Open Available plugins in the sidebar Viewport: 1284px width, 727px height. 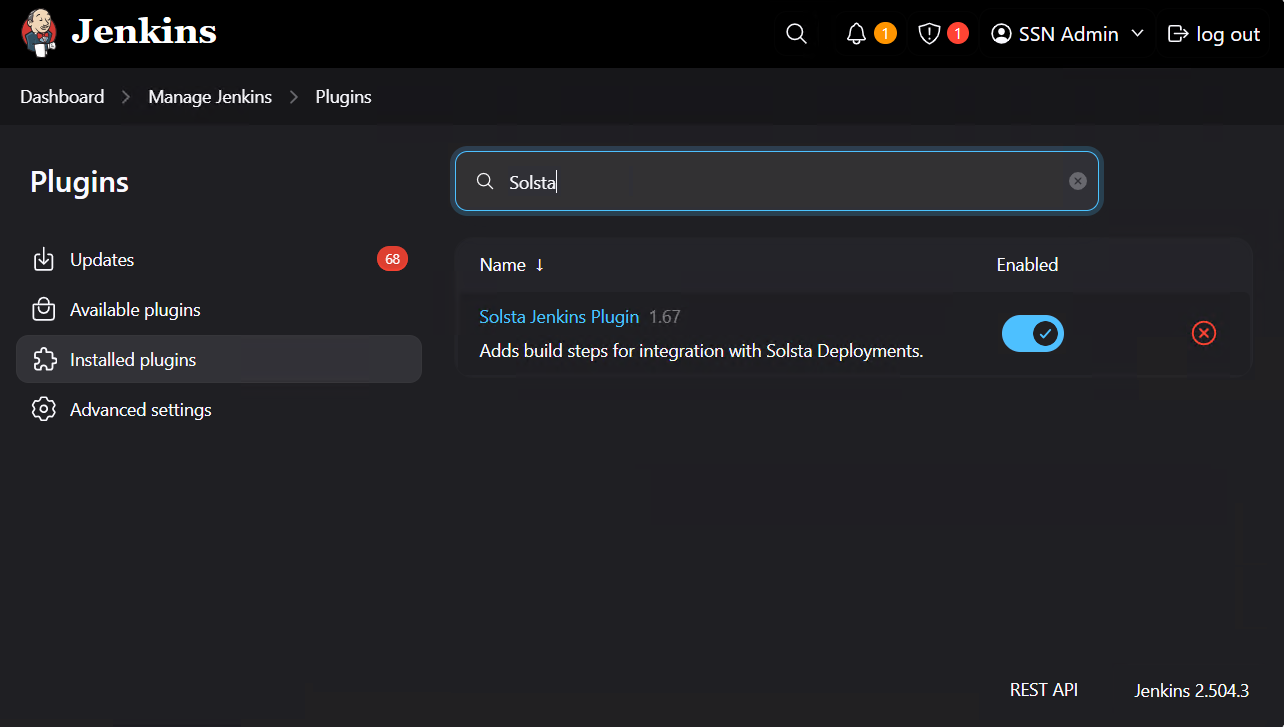tap(219, 310)
